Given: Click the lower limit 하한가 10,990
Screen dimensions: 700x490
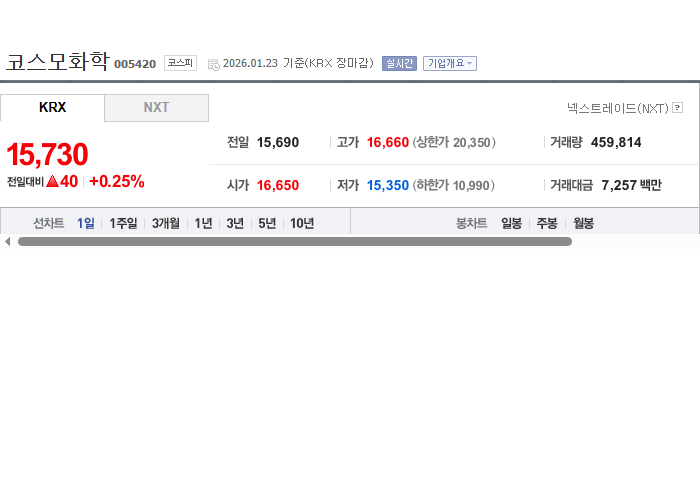Looking at the screenshot, I should click(454, 185).
